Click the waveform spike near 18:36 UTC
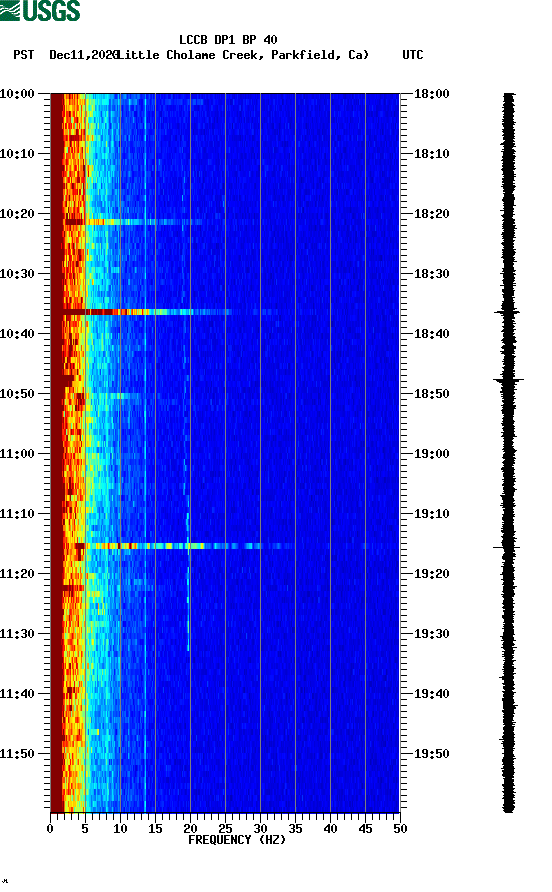 point(508,312)
